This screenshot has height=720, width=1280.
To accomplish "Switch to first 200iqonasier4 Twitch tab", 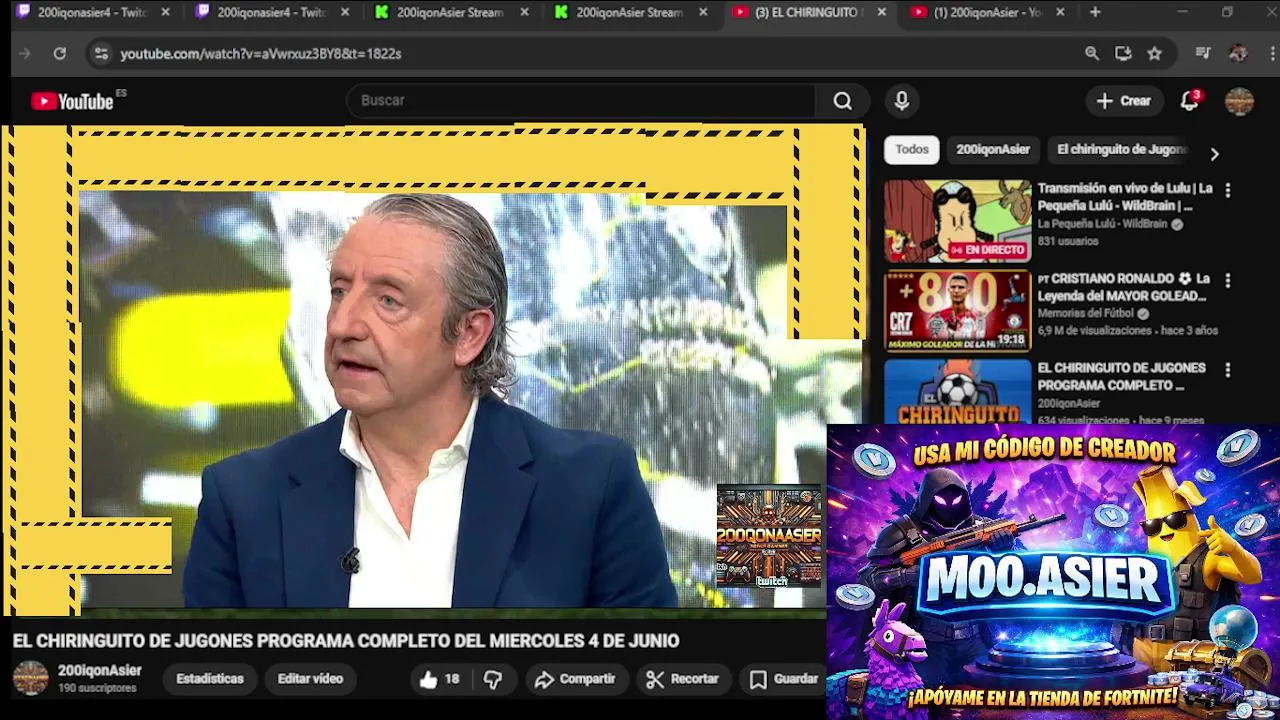I will click(x=92, y=12).
